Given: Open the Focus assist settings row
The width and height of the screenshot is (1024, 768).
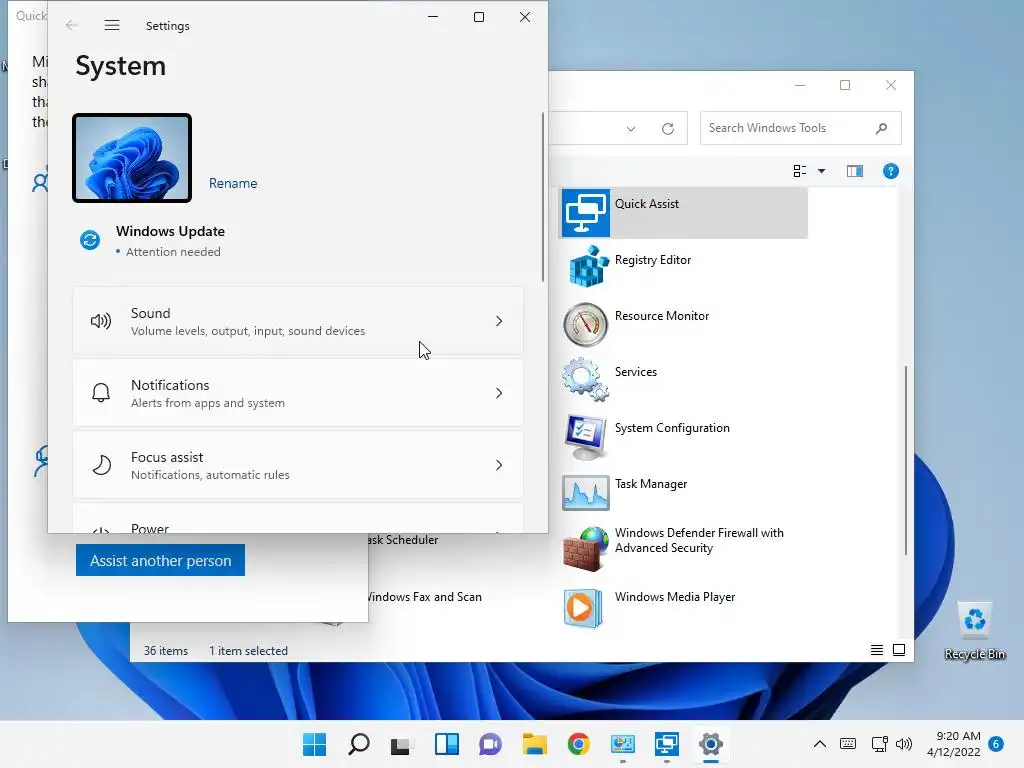Looking at the screenshot, I should [298, 465].
